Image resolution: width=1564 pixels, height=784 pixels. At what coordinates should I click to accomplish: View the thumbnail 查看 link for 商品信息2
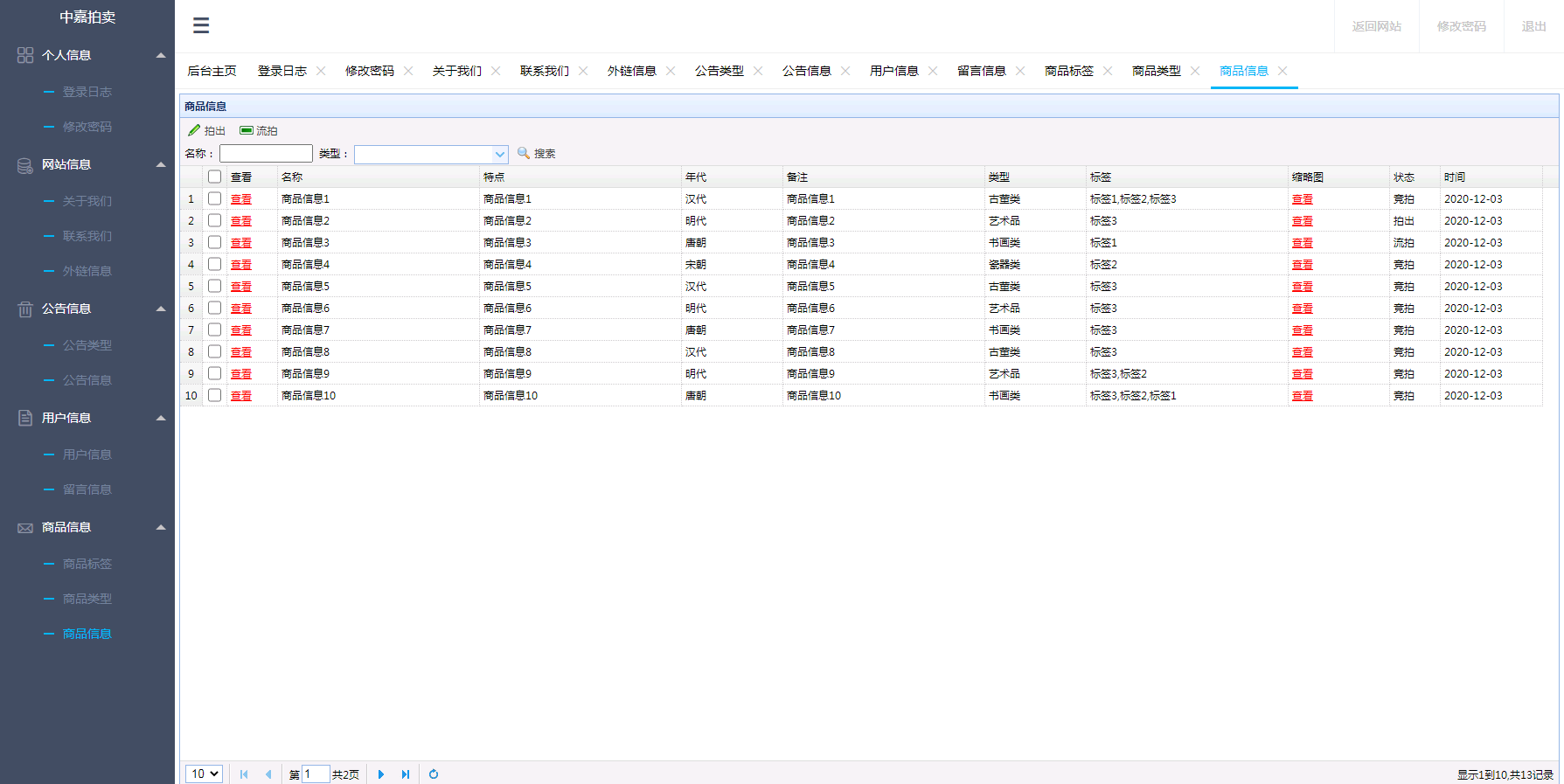(x=1303, y=221)
